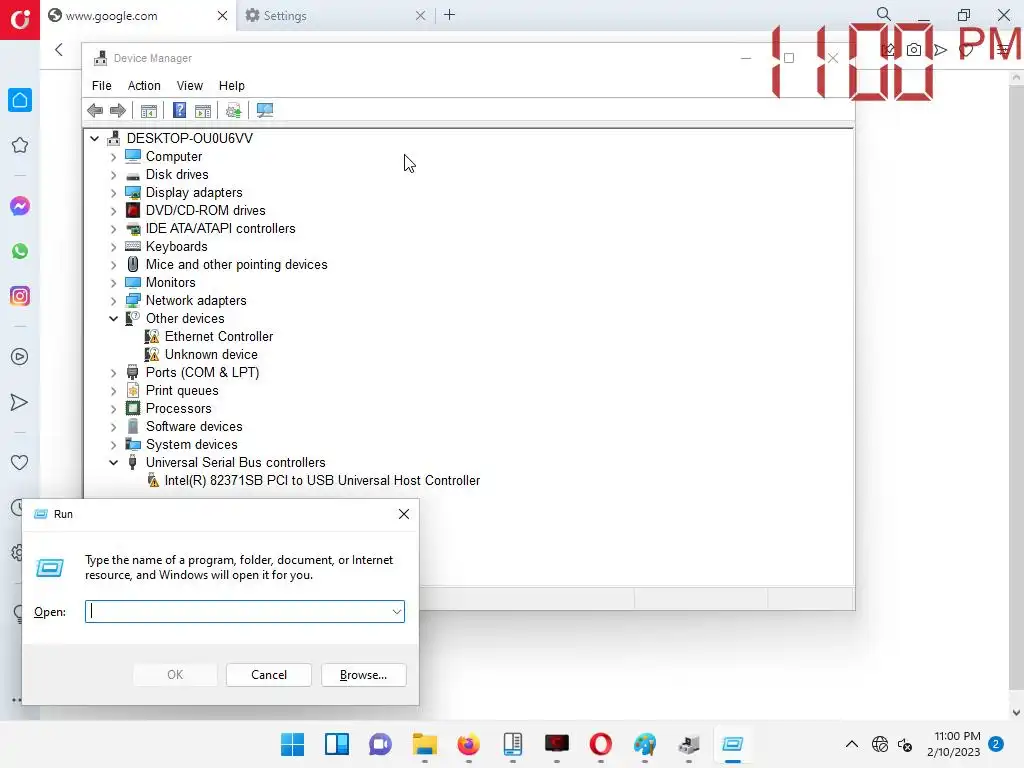The height and width of the screenshot is (768, 1024).
Task: Click the Software devices label
Action: point(194,426)
